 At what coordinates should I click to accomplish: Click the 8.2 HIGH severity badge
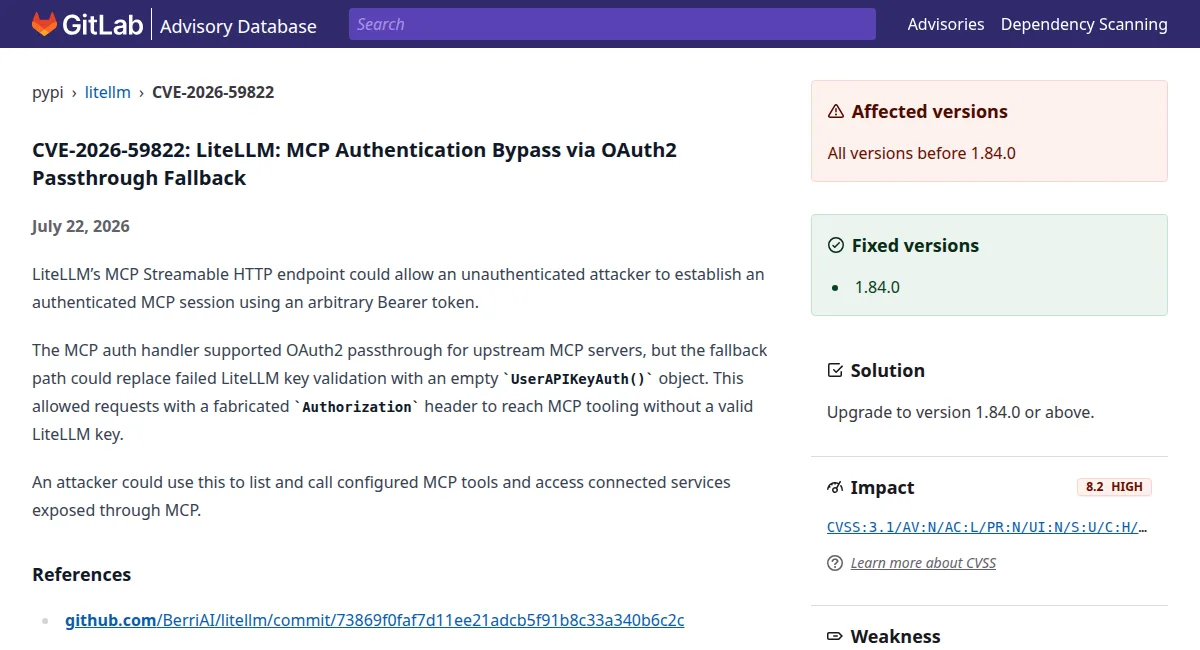[1114, 487]
